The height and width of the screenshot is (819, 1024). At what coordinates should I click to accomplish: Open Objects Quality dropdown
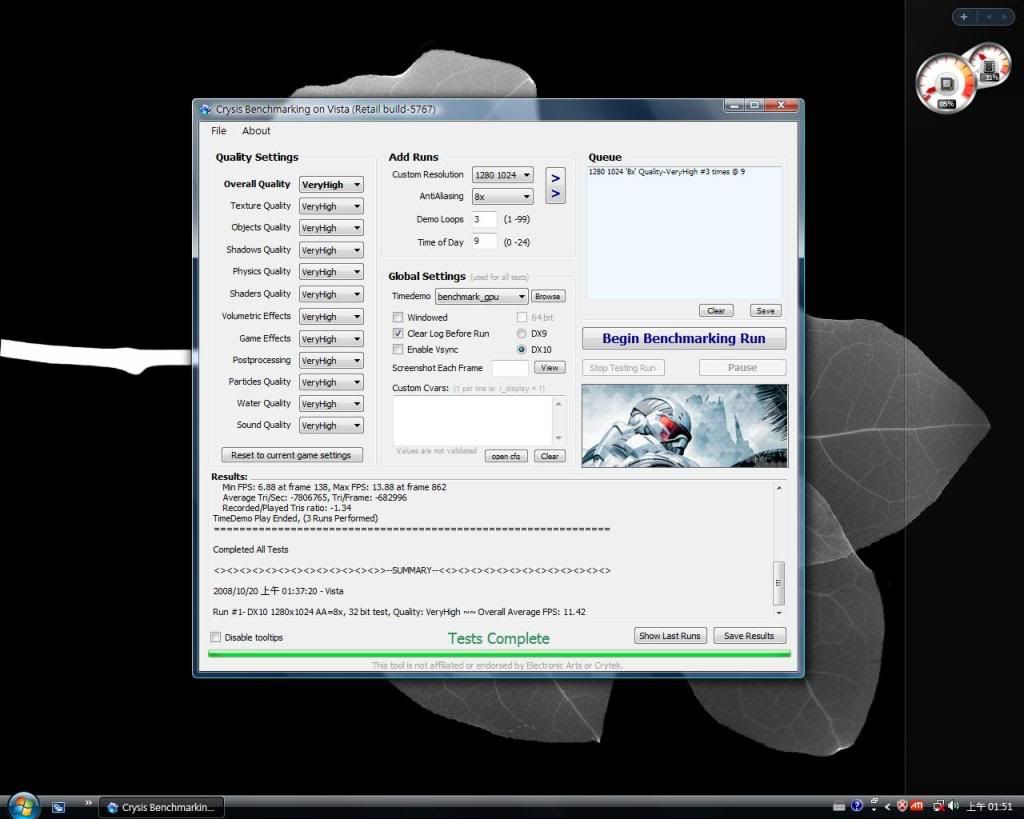(331, 228)
